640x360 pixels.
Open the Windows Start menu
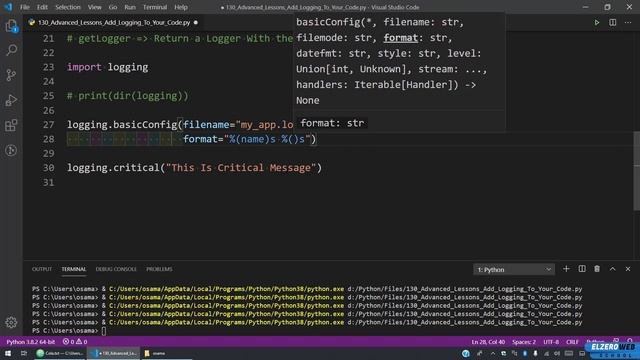pos(8,353)
